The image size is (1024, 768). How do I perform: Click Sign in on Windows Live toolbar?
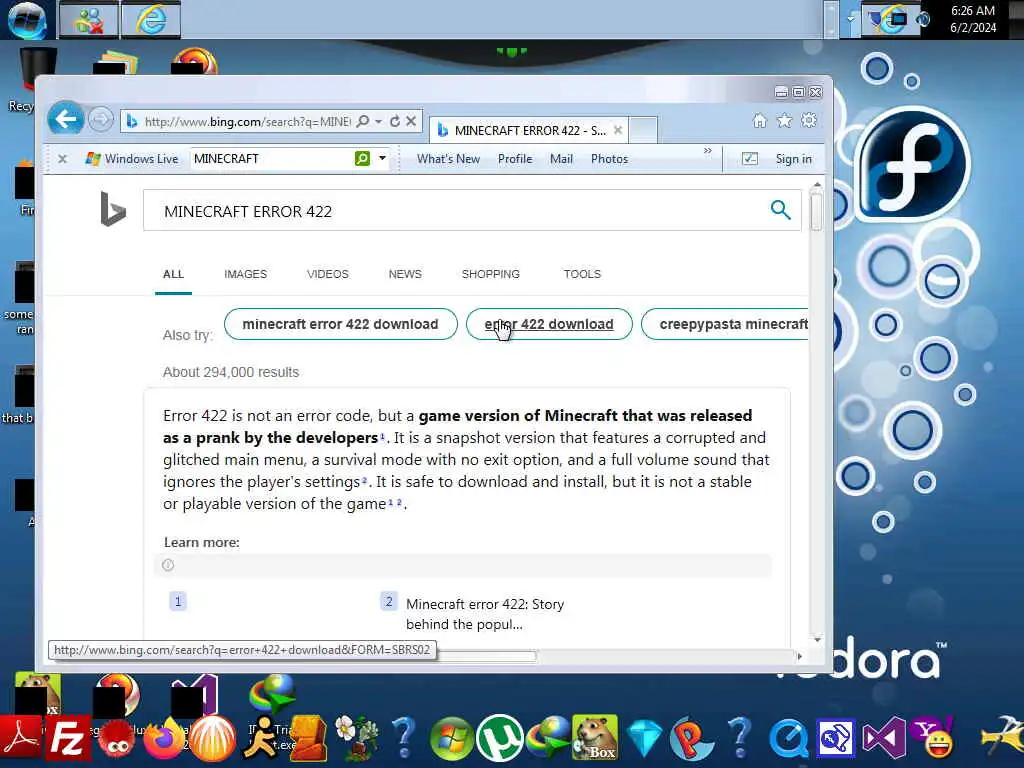tap(793, 159)
